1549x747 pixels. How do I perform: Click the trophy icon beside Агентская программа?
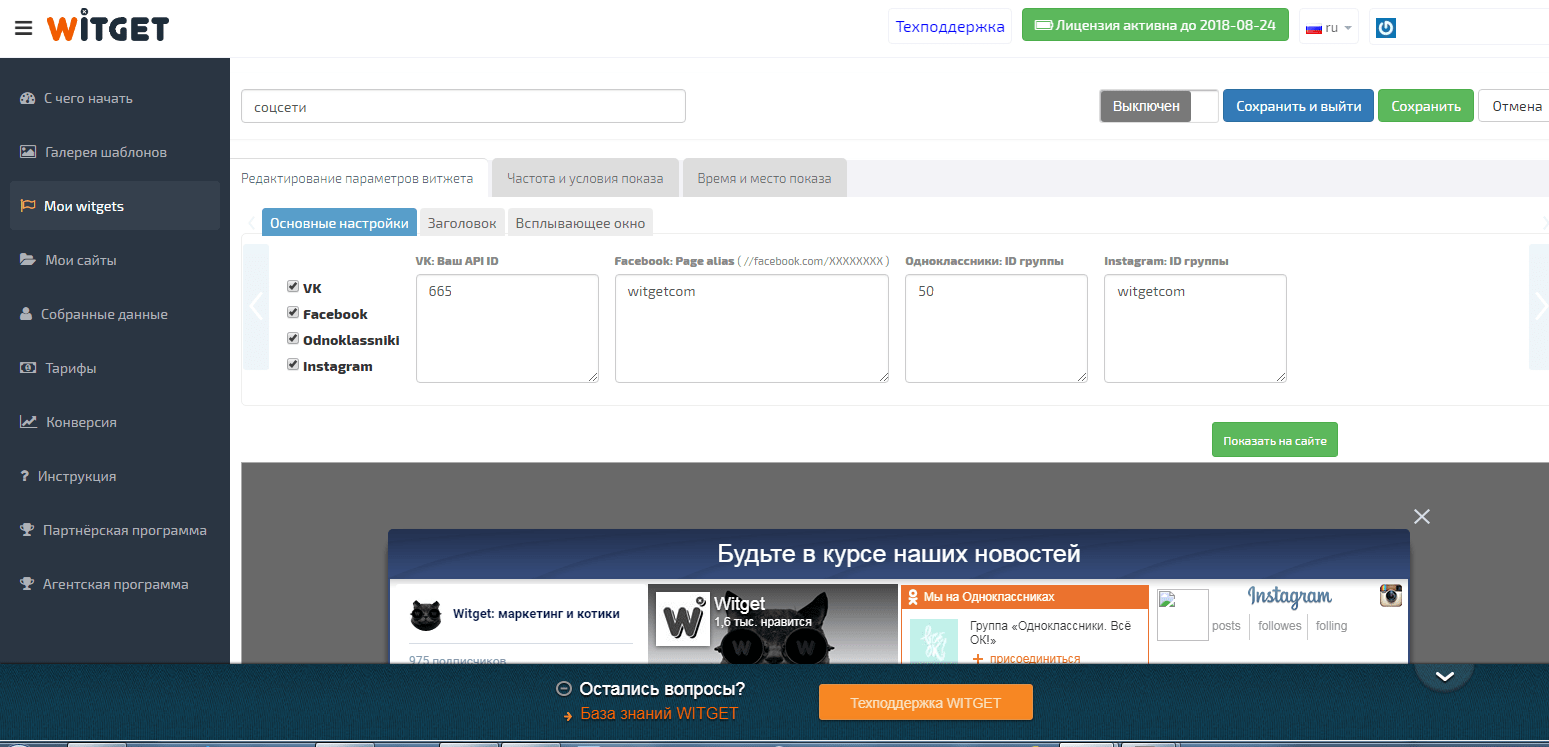pos(27,584)
